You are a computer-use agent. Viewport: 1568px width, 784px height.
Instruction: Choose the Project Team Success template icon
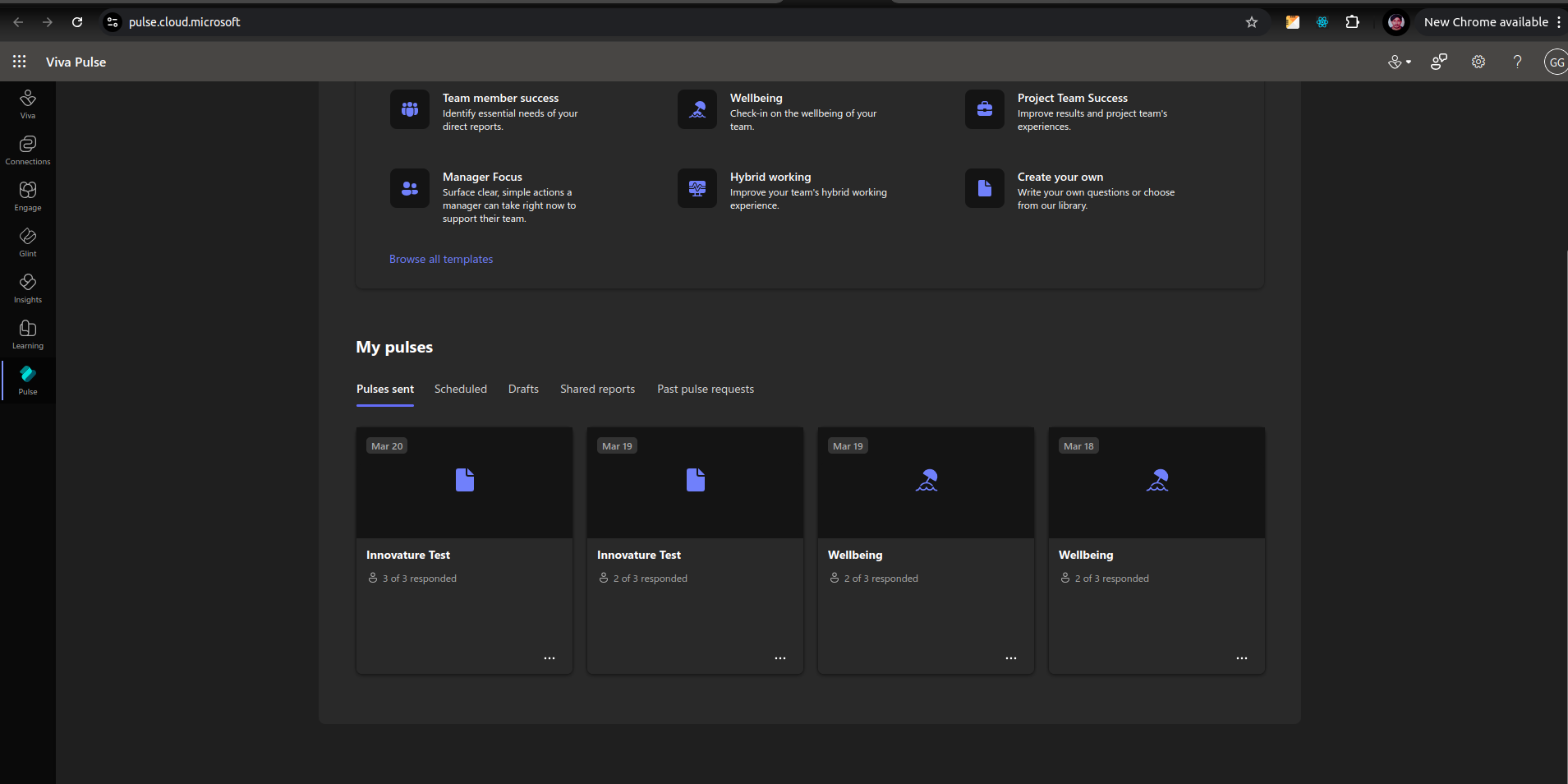pos(985,109)
